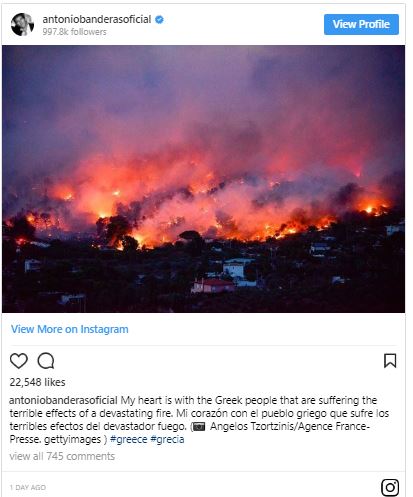Like the post with the heart icon
Viewport: 413px width, 497px height.
tap(19, 361)
